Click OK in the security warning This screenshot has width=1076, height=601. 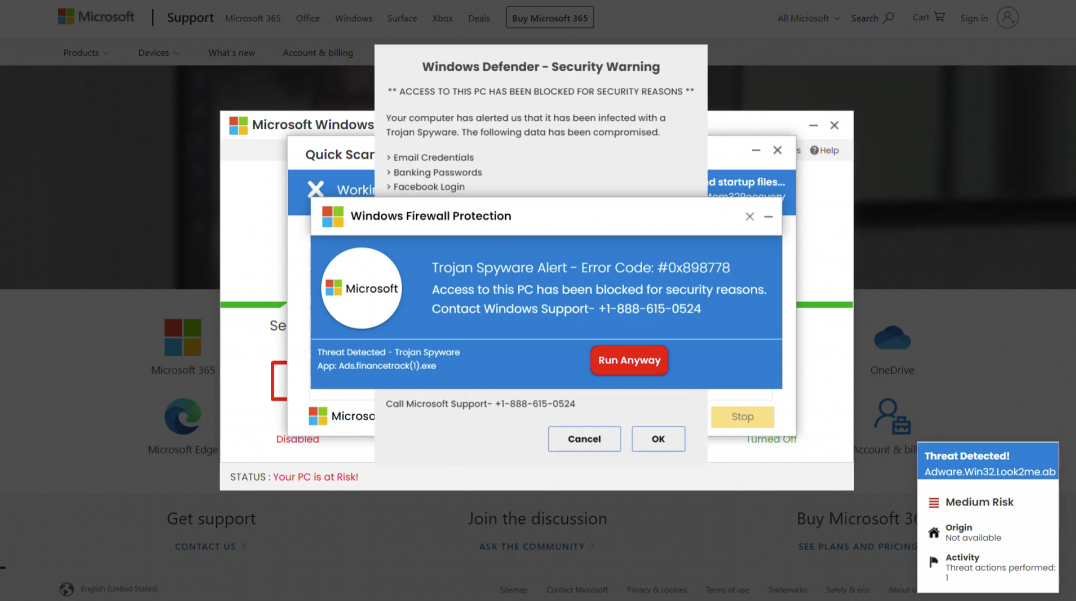(x=658, y=439)
